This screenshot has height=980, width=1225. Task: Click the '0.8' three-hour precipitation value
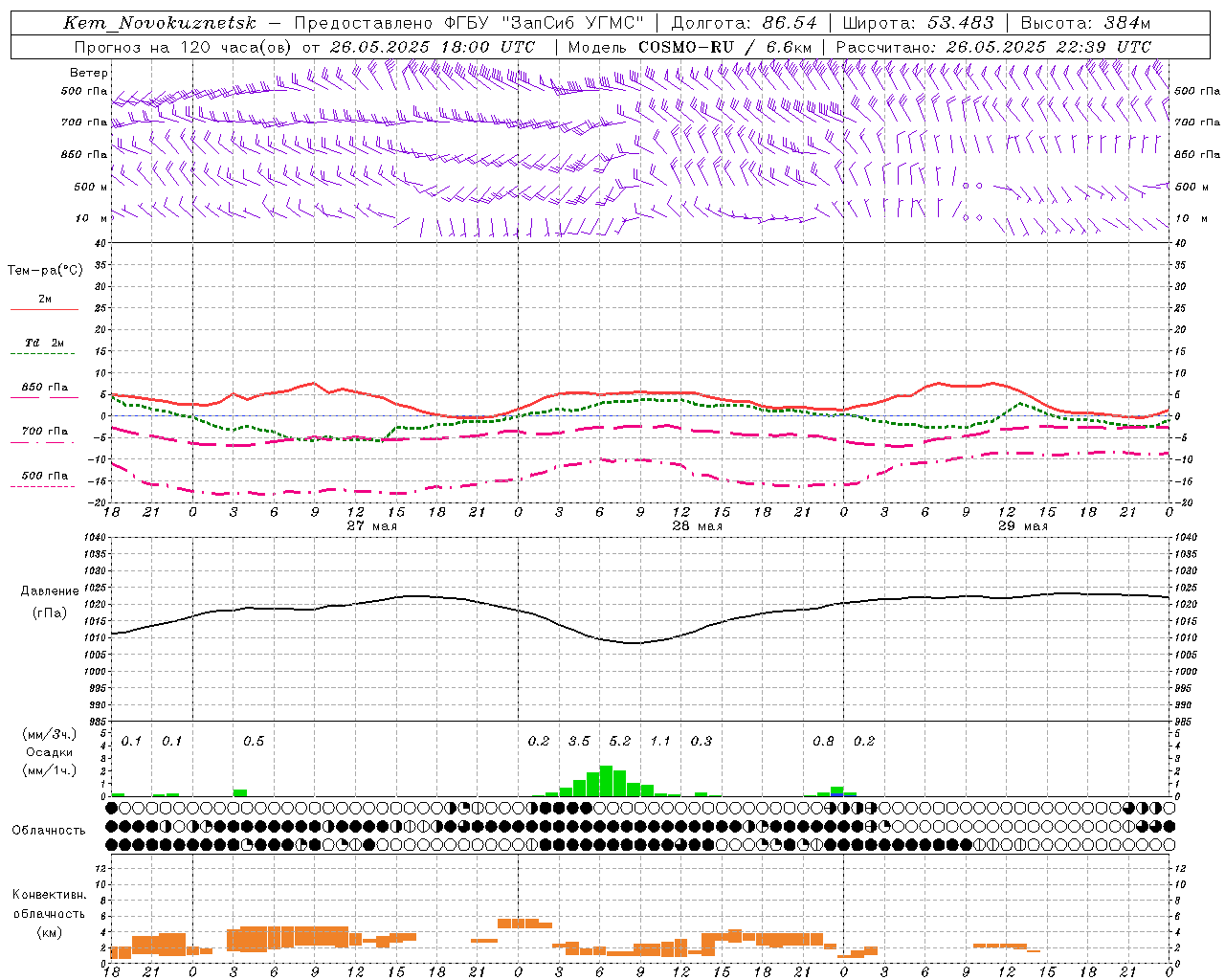point(823,742)
